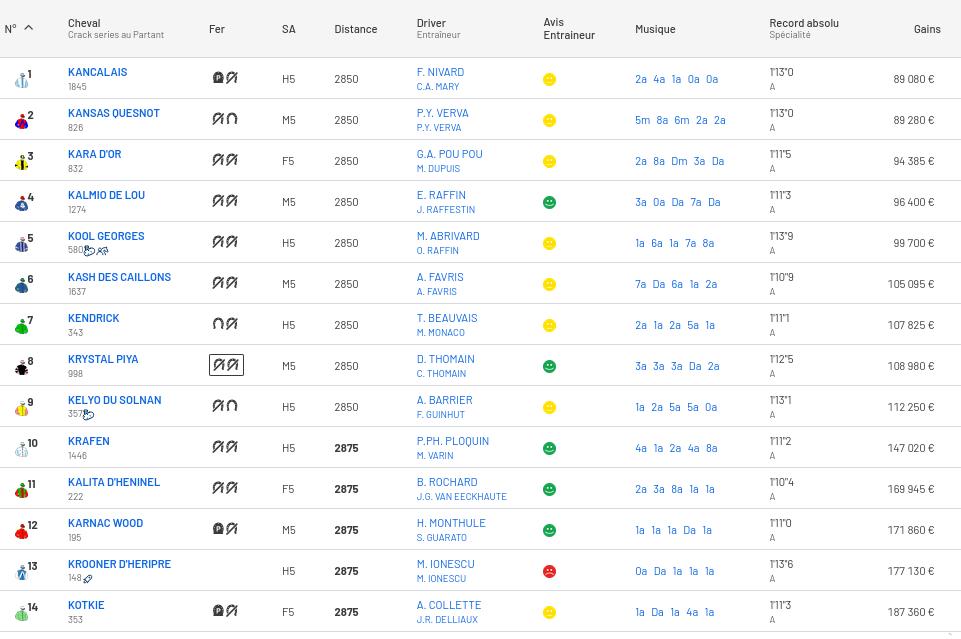Sort by the N° column arrow
Image resolution: width=961 pixels, height=639 pixels.
28,28
